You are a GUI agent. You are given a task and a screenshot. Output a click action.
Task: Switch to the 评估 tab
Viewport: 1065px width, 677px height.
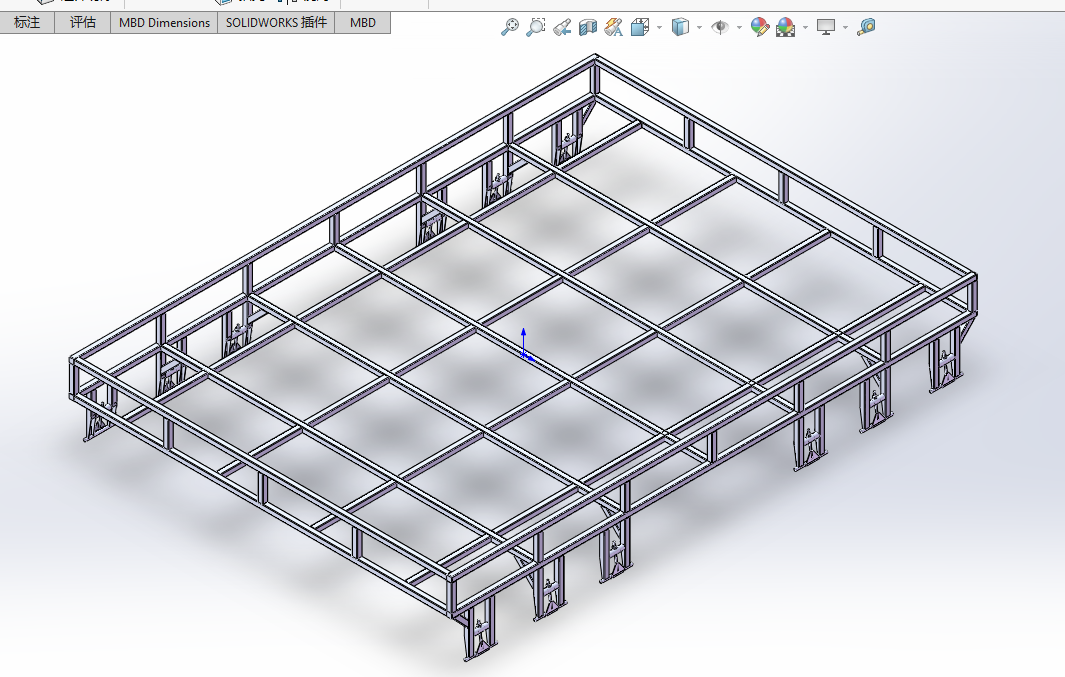83,22
